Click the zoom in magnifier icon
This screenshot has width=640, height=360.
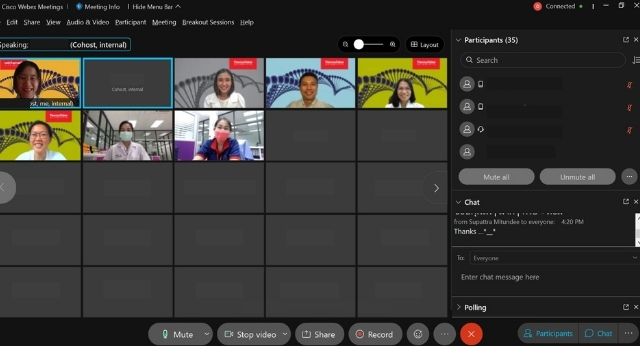tap(393, 44)
